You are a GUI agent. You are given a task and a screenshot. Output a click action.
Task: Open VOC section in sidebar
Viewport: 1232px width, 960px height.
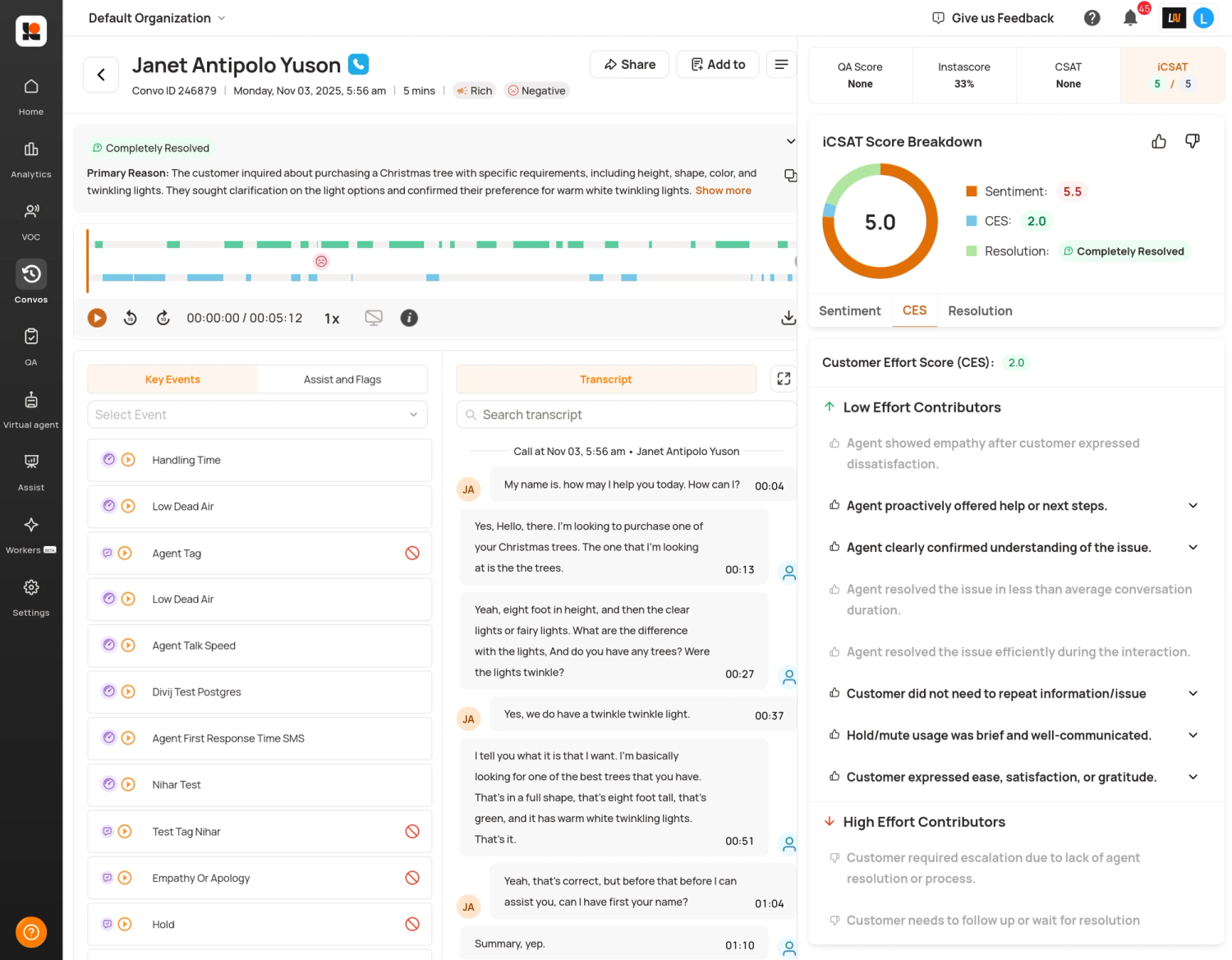click(x=31, y=222)
